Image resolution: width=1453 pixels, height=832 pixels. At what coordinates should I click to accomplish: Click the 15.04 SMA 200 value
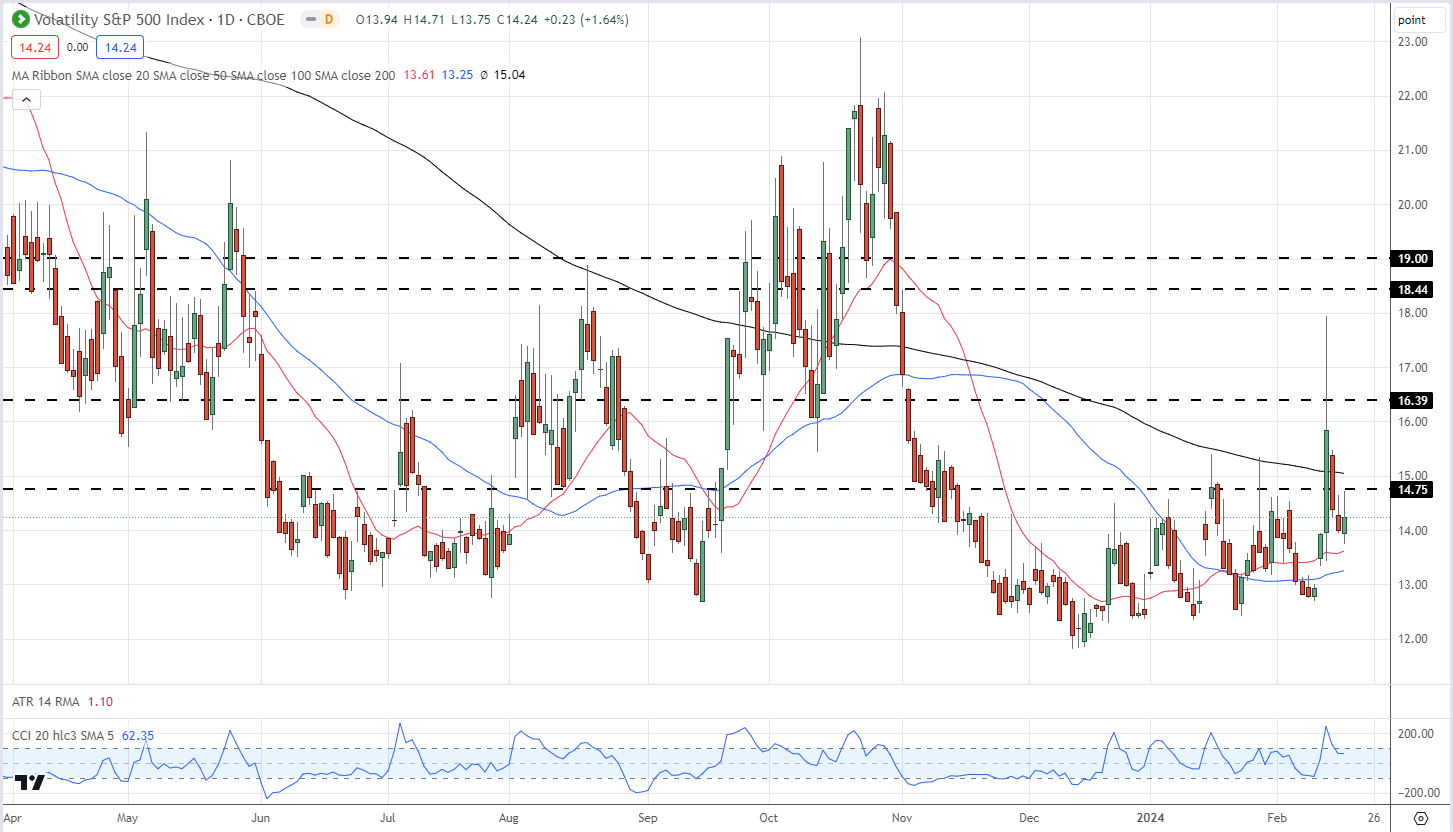[x=509, y=75]
